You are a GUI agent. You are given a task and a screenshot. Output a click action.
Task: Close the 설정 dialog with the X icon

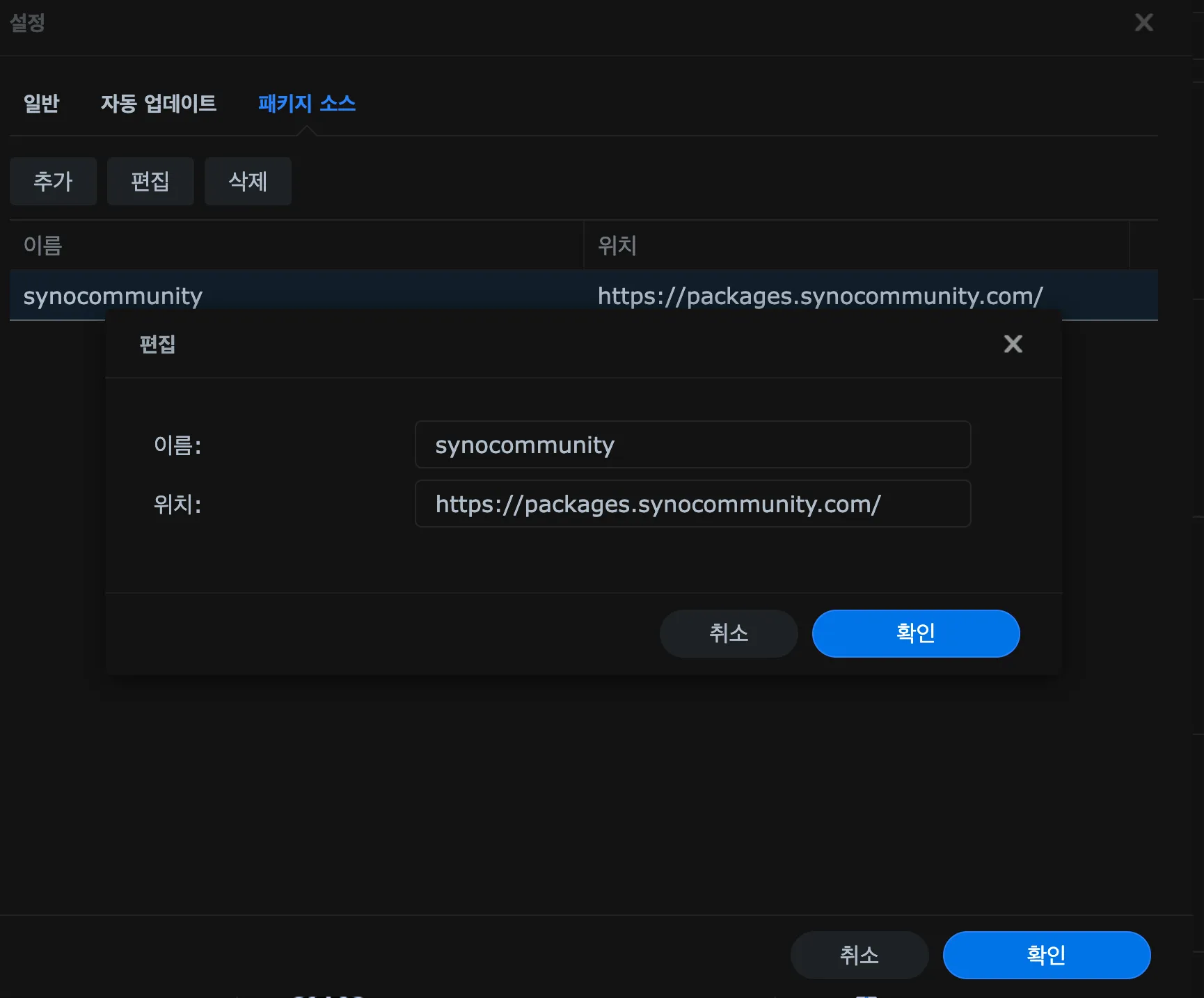pos(1144,23)
